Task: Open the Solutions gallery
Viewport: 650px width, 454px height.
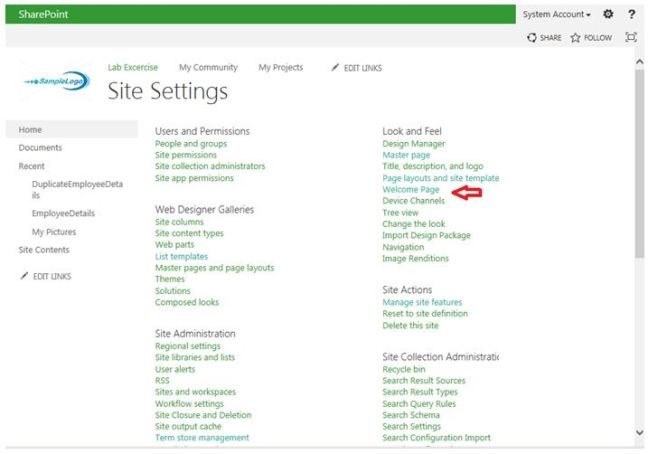Action: [x=172, y=291]
